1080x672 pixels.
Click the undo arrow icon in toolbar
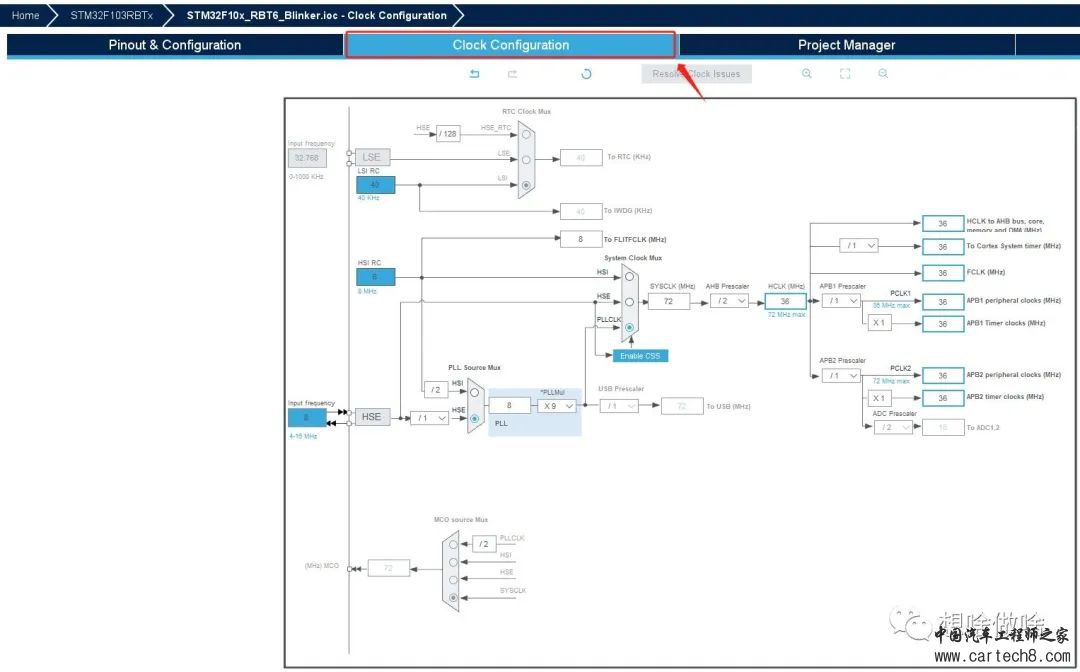click(x=475, y=74)
